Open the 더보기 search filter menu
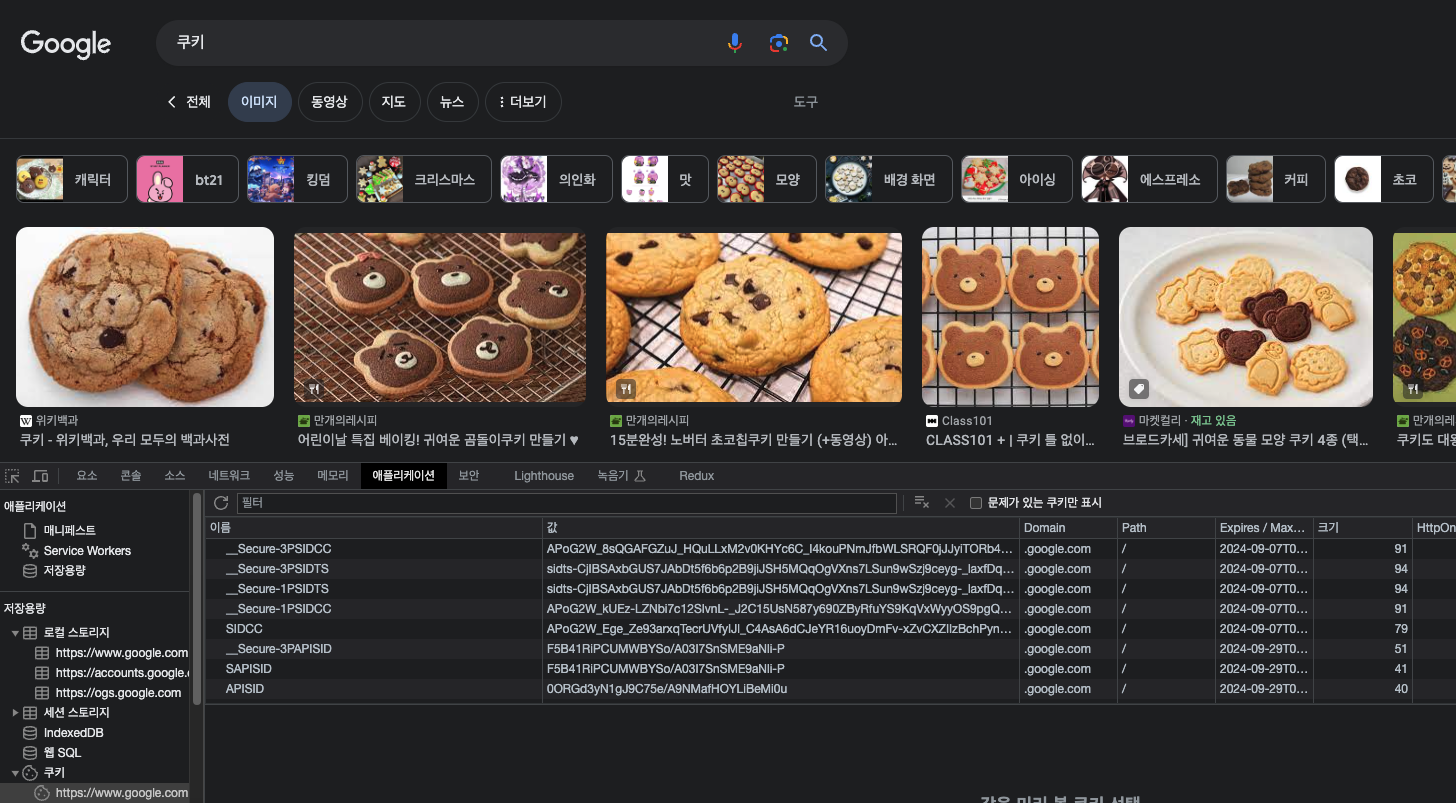Screen dimensions: 1456x803 click(x=523, y=102)
